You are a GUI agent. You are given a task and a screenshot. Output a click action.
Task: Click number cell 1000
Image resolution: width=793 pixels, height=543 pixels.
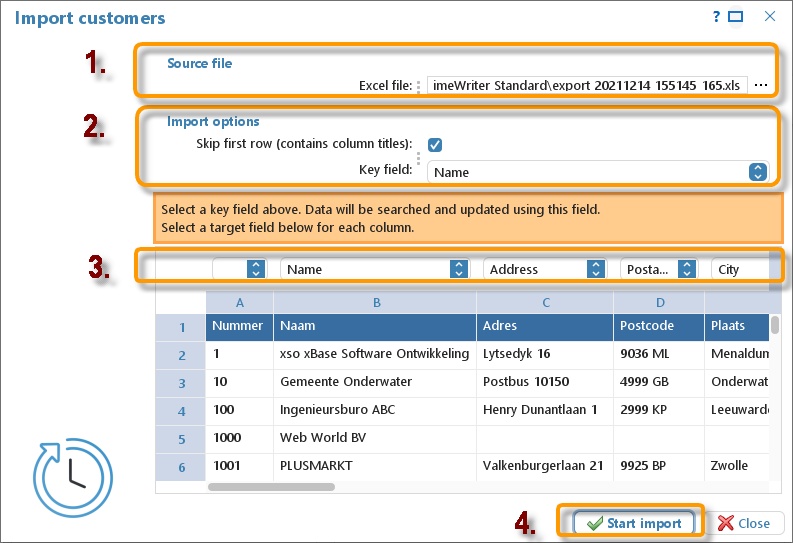(x=240, y=438)
